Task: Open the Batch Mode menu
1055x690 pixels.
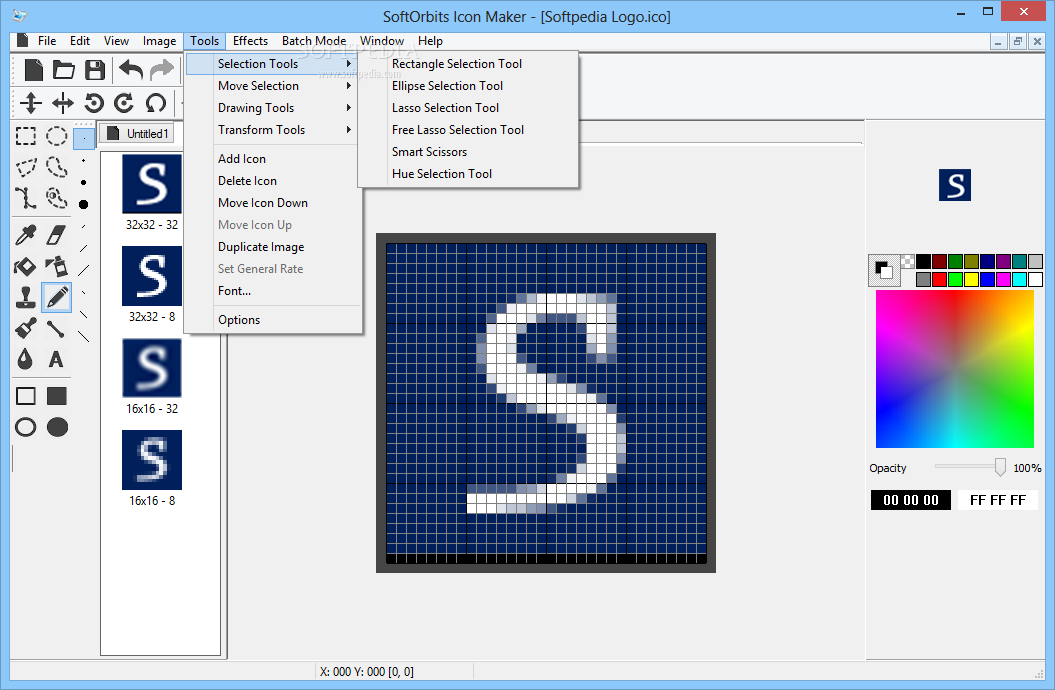Action: (x=314, y=41)
